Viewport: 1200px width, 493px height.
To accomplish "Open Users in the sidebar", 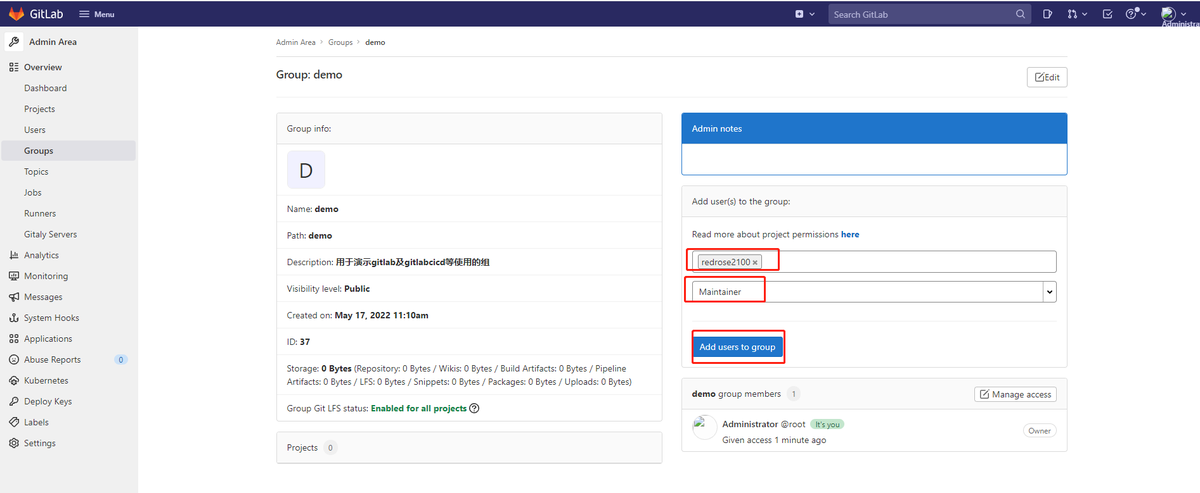I will point(35,130).
